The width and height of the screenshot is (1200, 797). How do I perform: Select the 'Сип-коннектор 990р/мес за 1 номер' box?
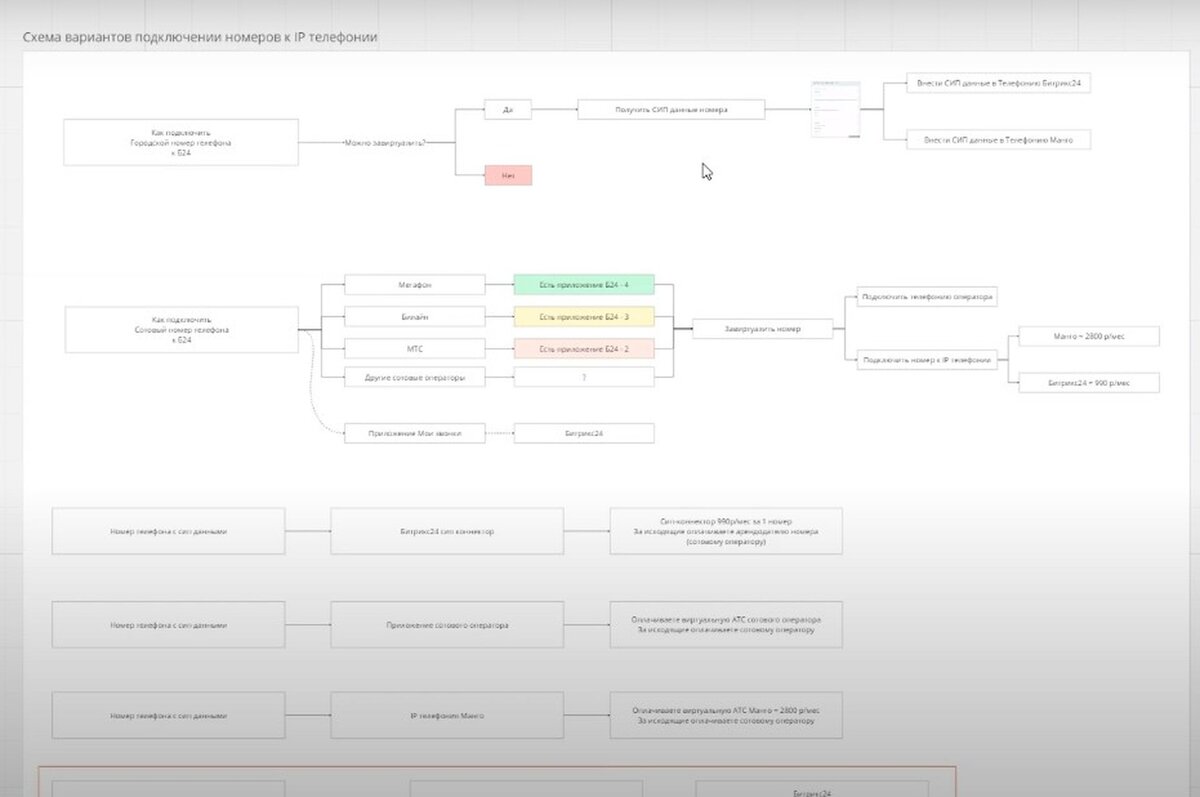tap(726, 531)
